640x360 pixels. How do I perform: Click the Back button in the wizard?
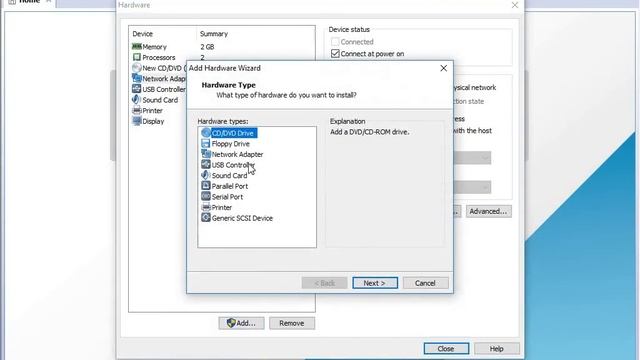[324, 283]
